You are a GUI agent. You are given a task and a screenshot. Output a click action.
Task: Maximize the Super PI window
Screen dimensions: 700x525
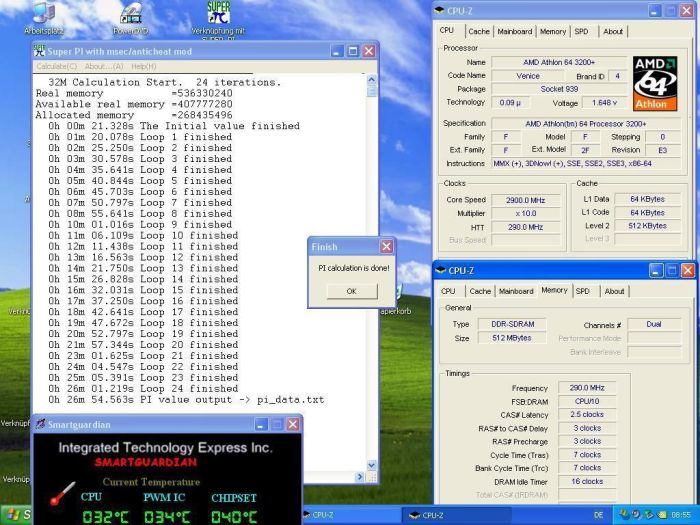(x=353, y=51)
